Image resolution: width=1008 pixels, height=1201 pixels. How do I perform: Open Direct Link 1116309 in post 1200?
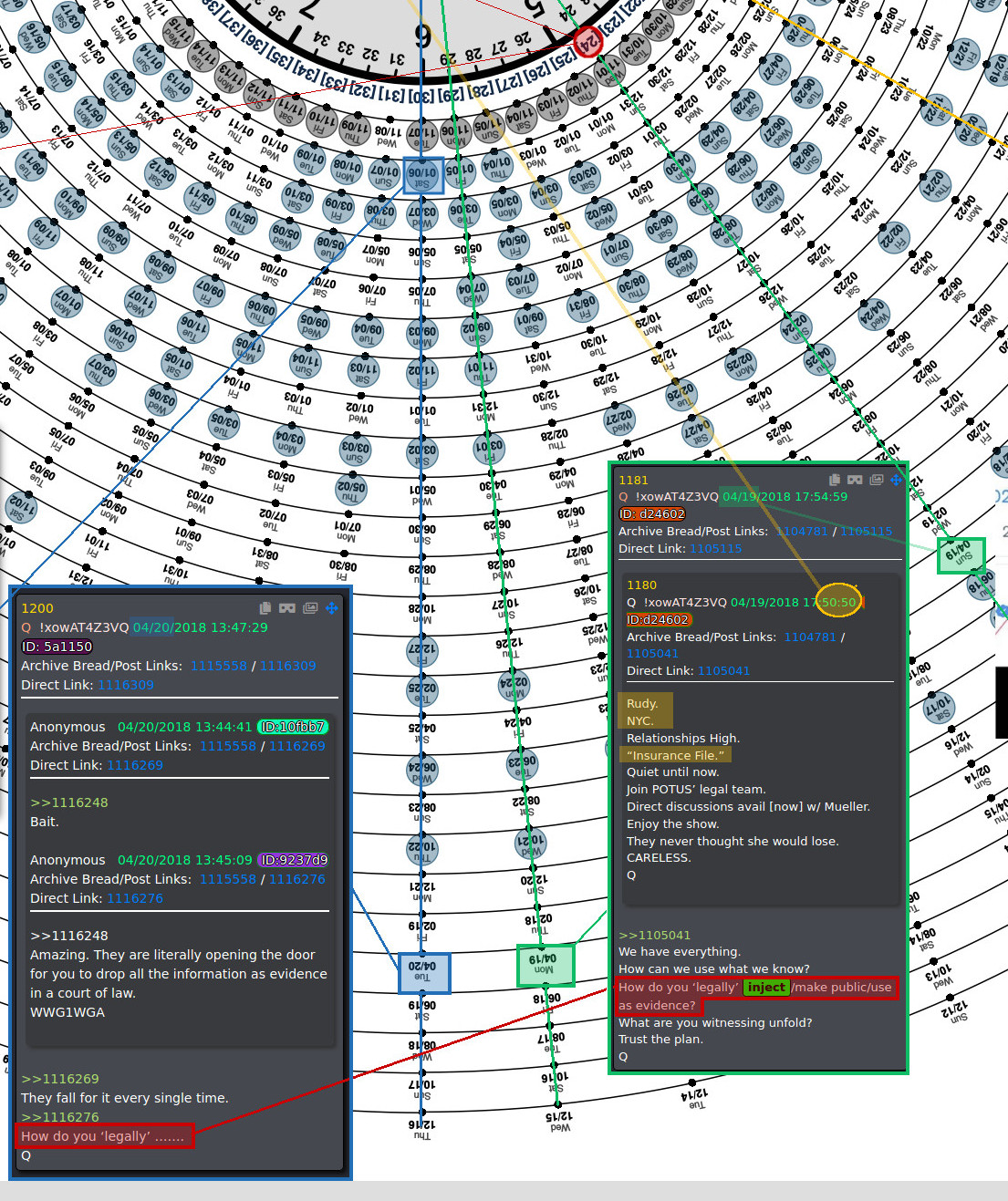126,685
